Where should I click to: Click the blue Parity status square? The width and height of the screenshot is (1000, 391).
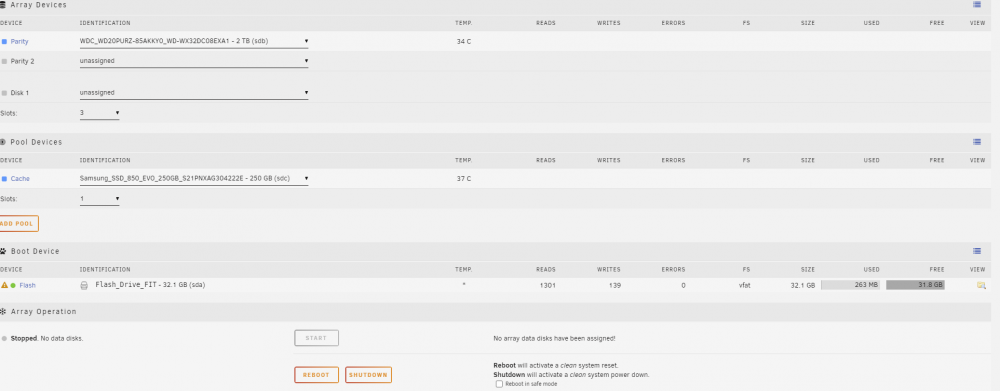tap(4, 41)
